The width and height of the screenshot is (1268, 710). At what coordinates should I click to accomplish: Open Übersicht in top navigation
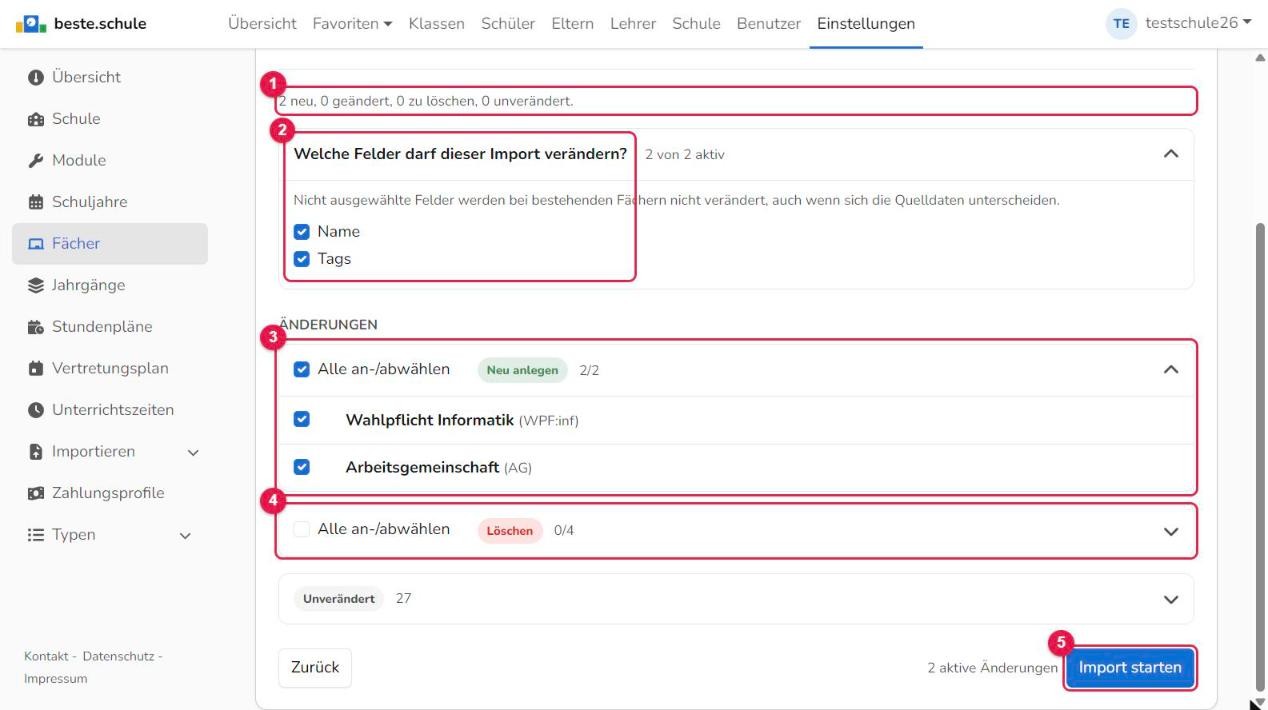(261, 24)
